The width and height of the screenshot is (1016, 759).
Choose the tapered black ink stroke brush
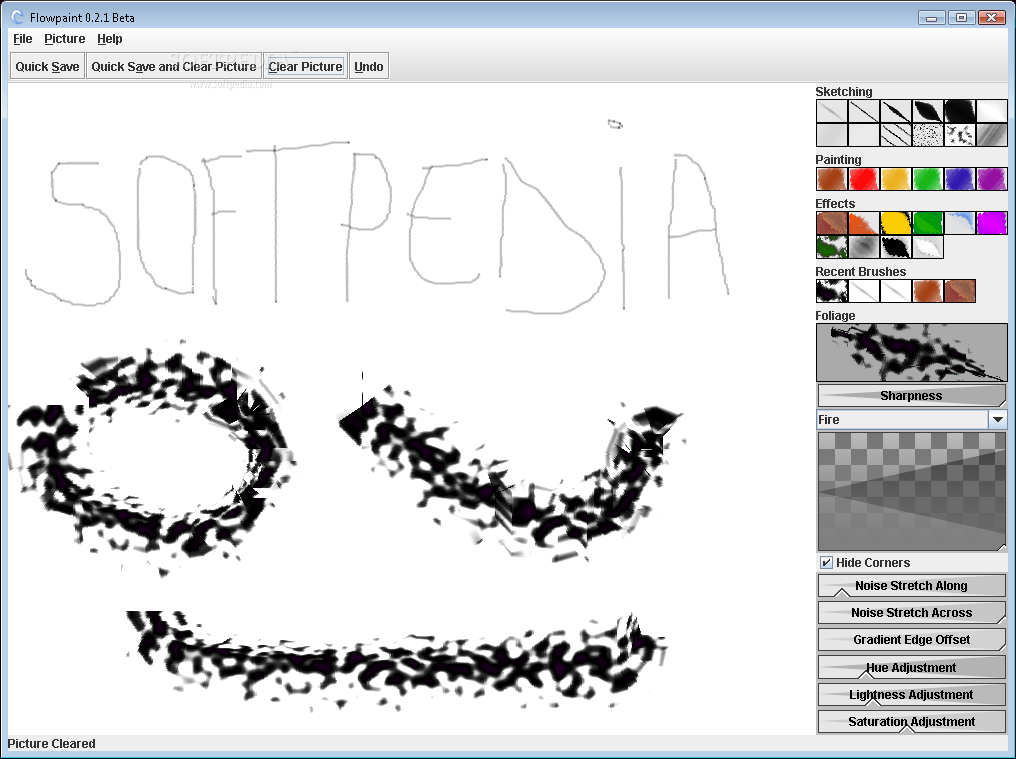895,111
